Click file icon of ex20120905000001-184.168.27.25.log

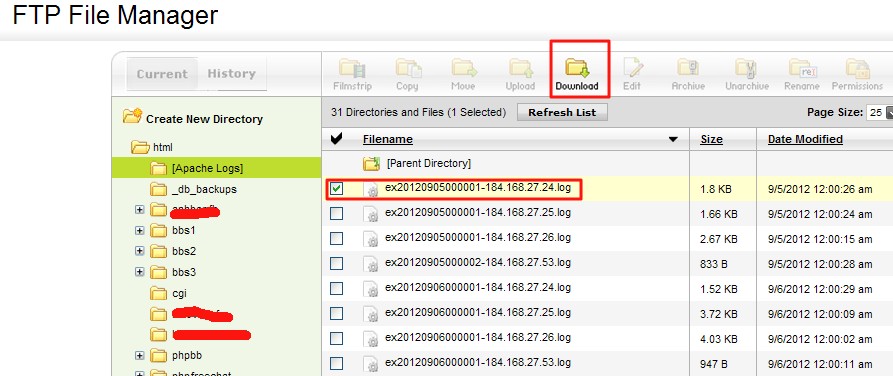[371, 214]
